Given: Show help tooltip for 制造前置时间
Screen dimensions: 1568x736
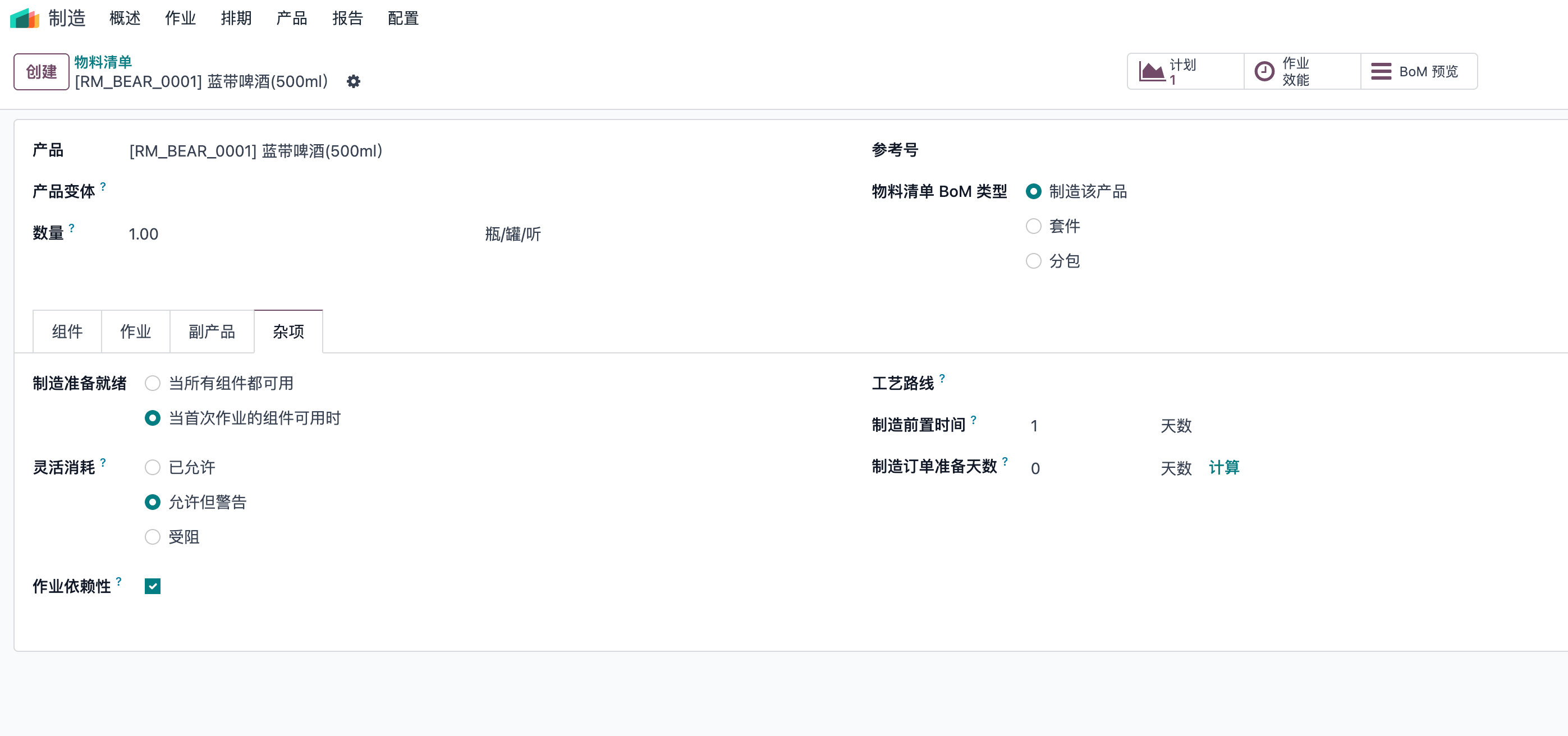Looking at the screenshot, I should tap(974, 420).
